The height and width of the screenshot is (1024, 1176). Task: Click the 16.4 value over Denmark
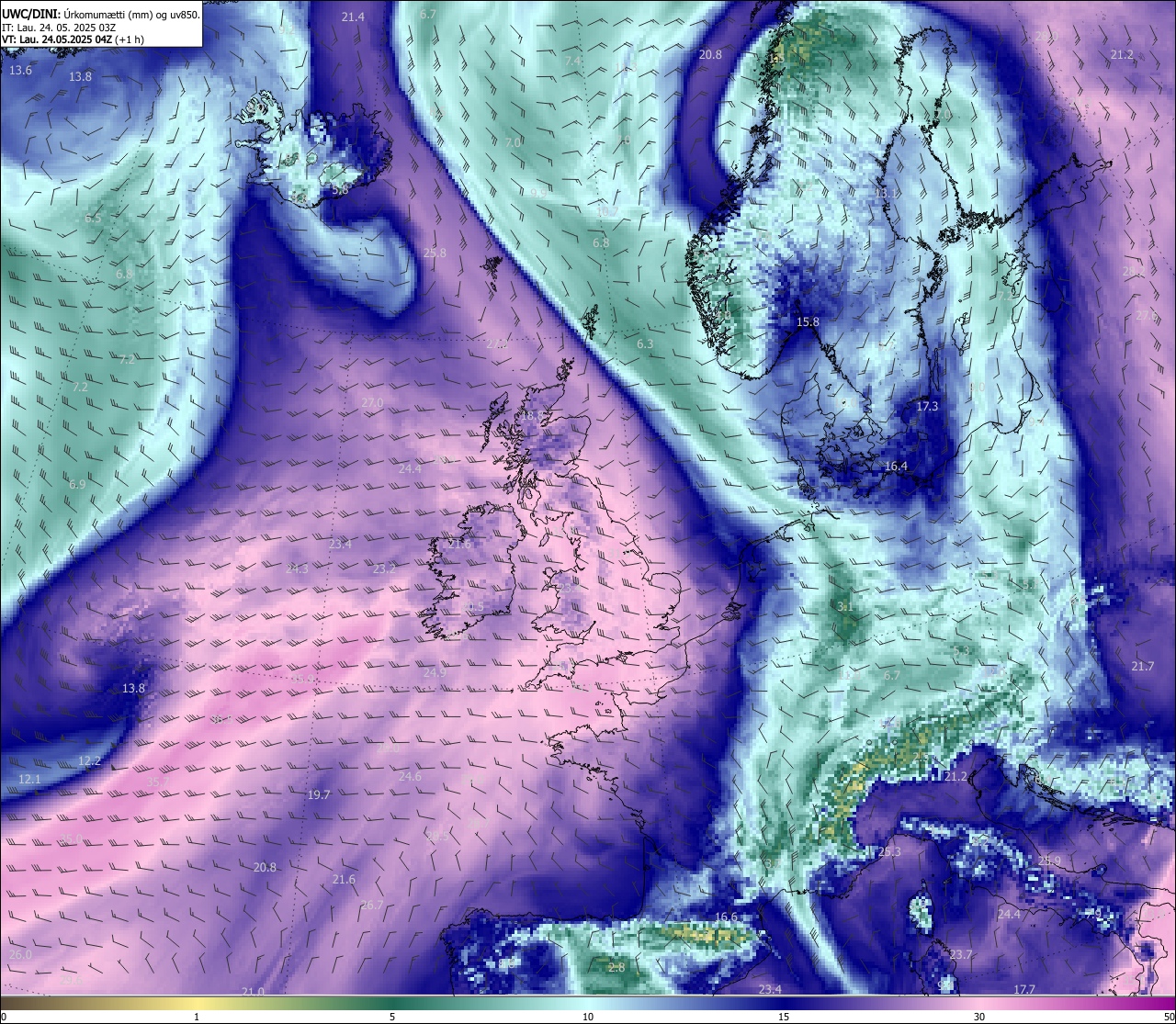(896, 467)
